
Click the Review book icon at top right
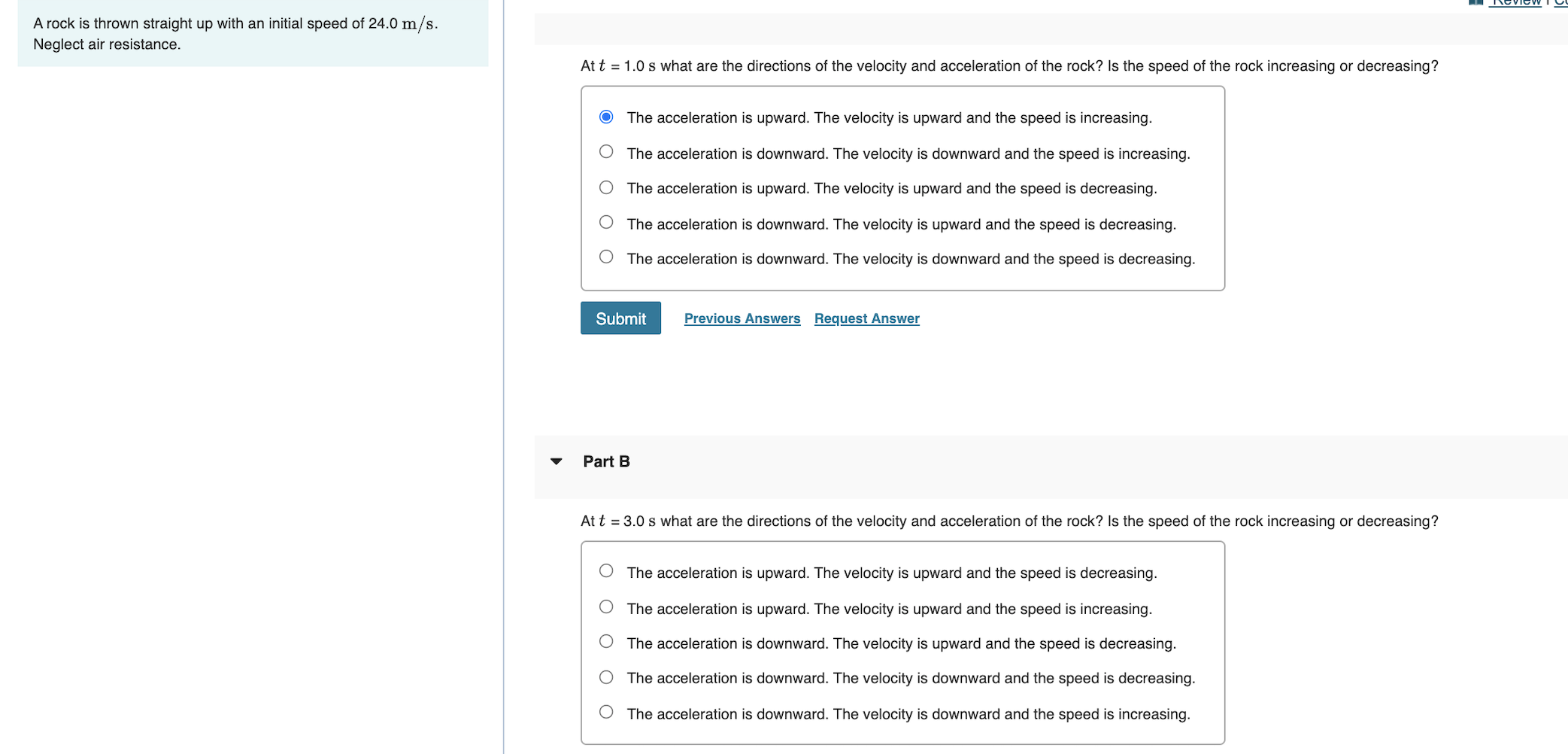(1474, 3)
